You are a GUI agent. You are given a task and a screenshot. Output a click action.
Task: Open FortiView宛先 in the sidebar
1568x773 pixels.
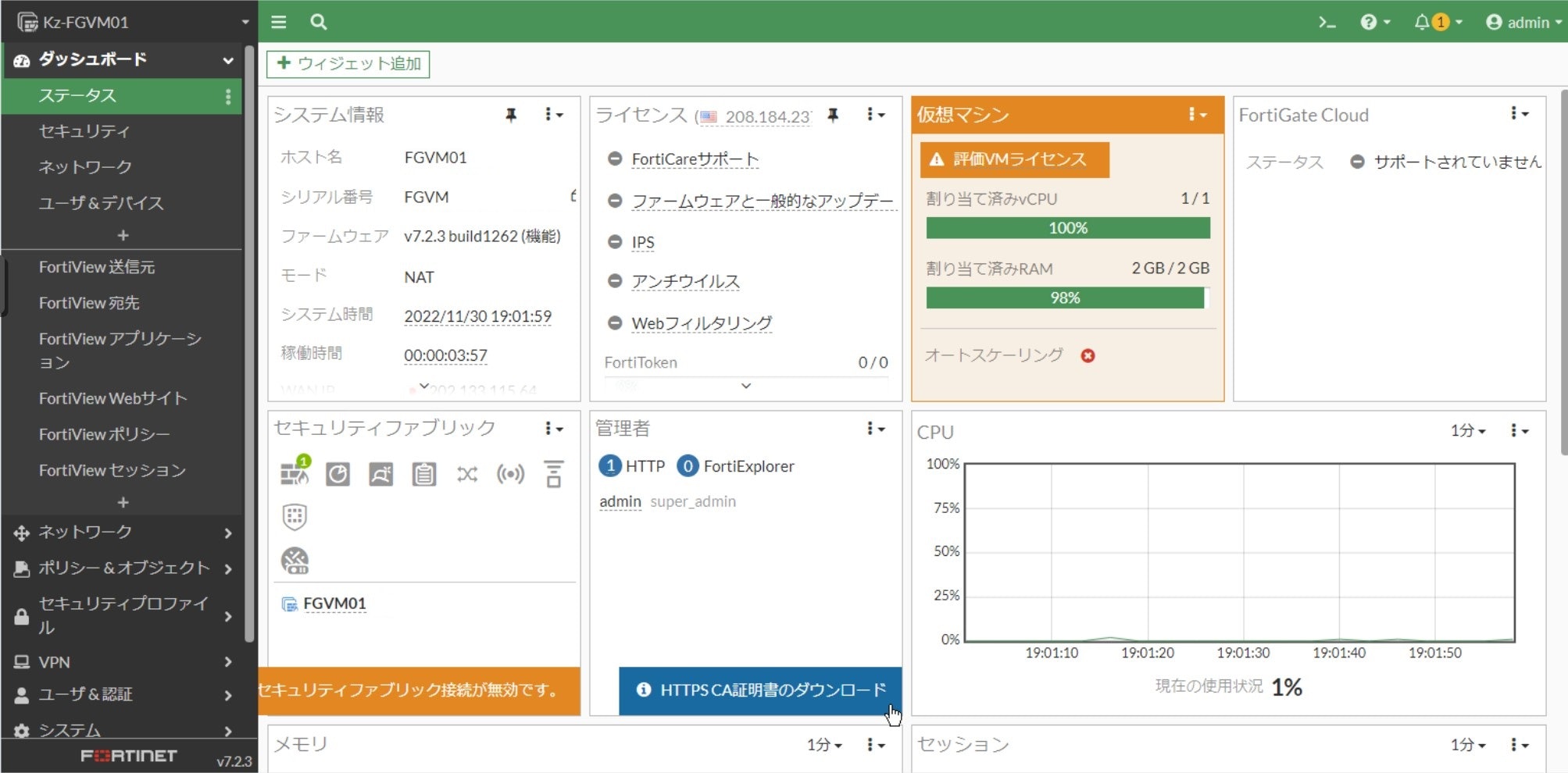tap(89, 303)
